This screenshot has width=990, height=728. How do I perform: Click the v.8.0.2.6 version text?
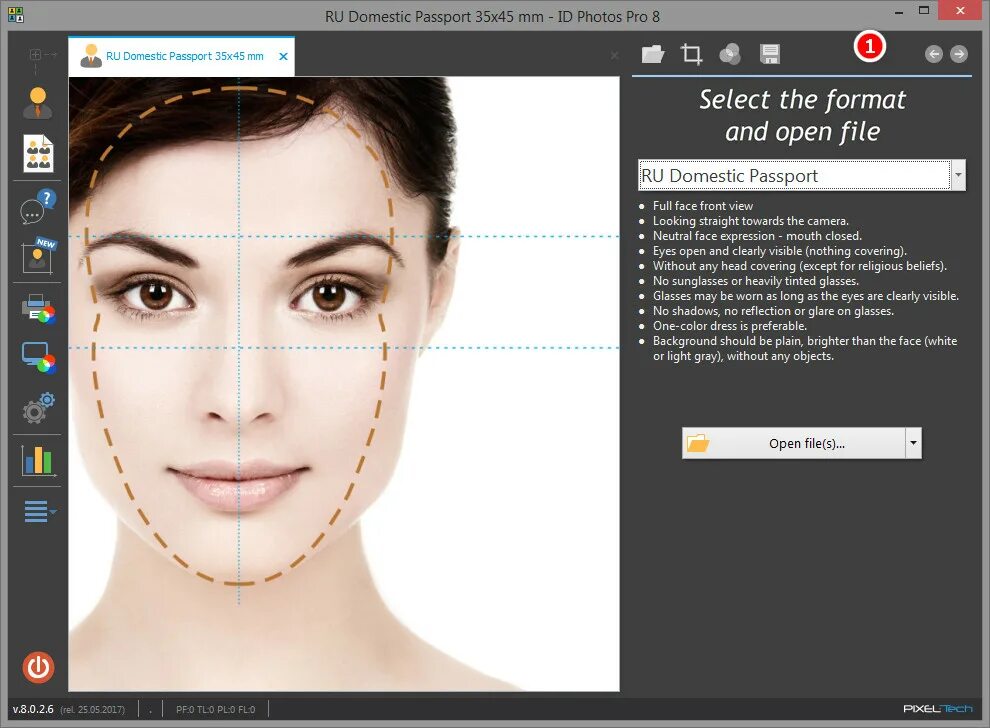coord(33,709)
